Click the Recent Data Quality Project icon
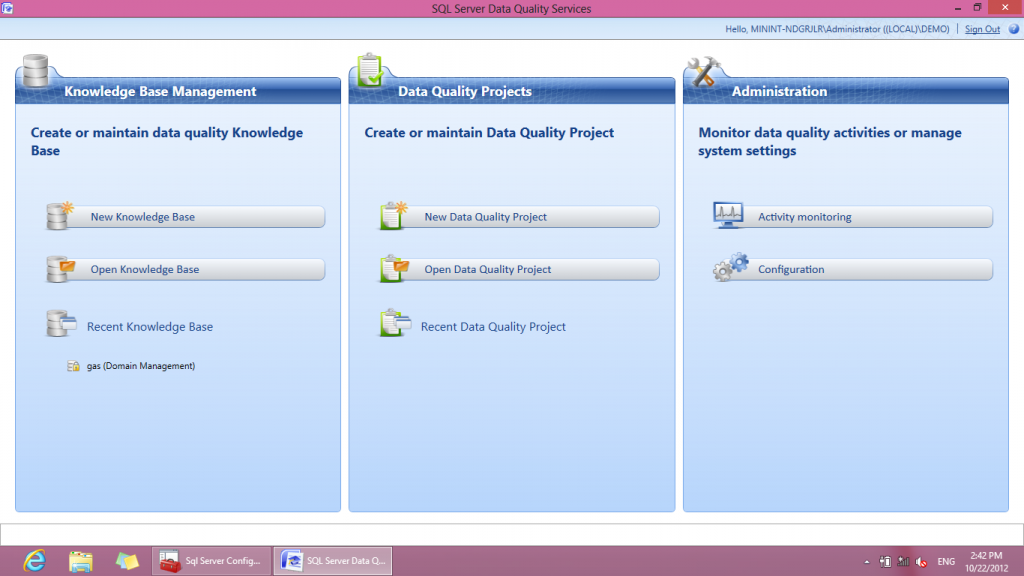 pyautogui.click(x=395, y=323)
